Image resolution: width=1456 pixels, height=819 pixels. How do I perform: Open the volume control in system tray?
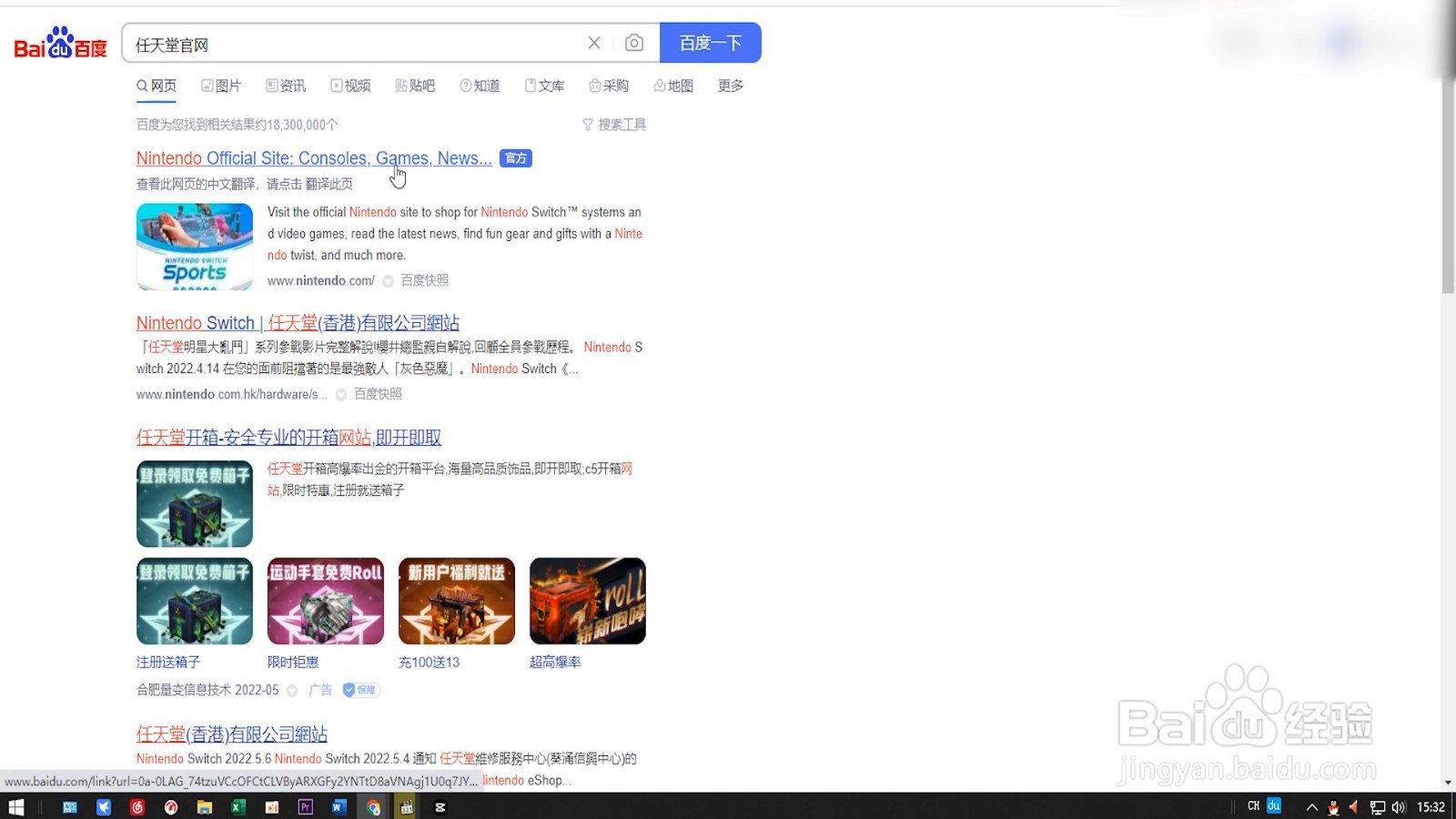1398,805
